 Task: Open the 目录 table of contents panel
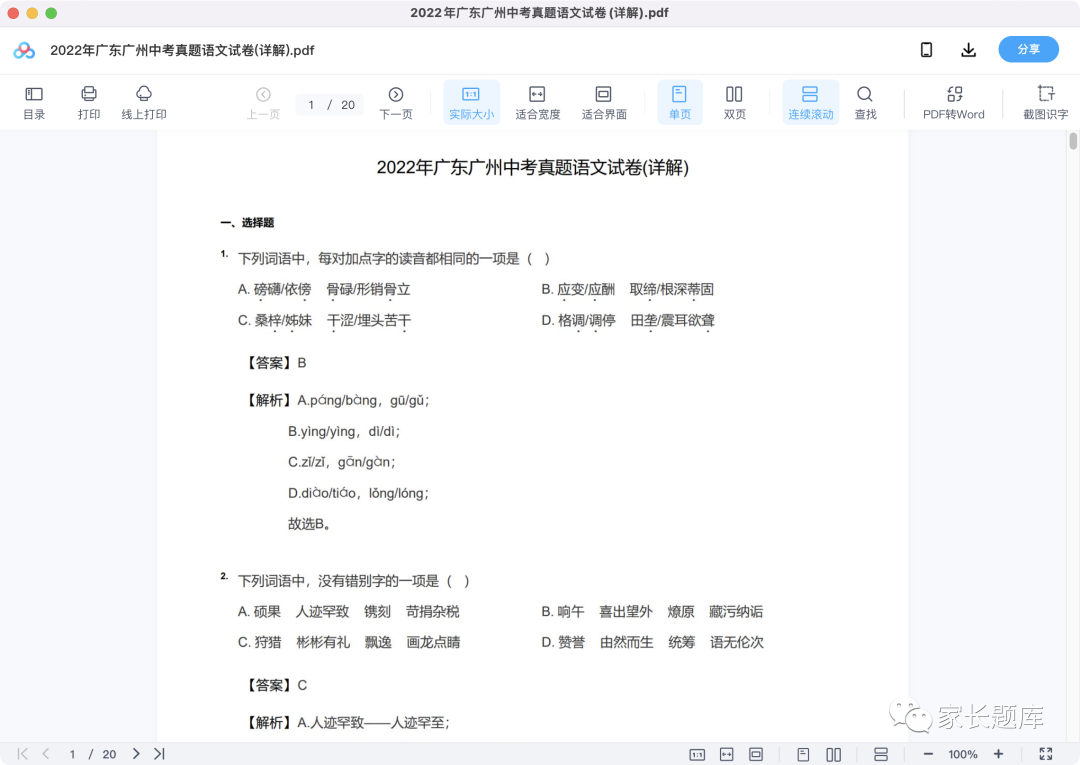click(34, 103)
